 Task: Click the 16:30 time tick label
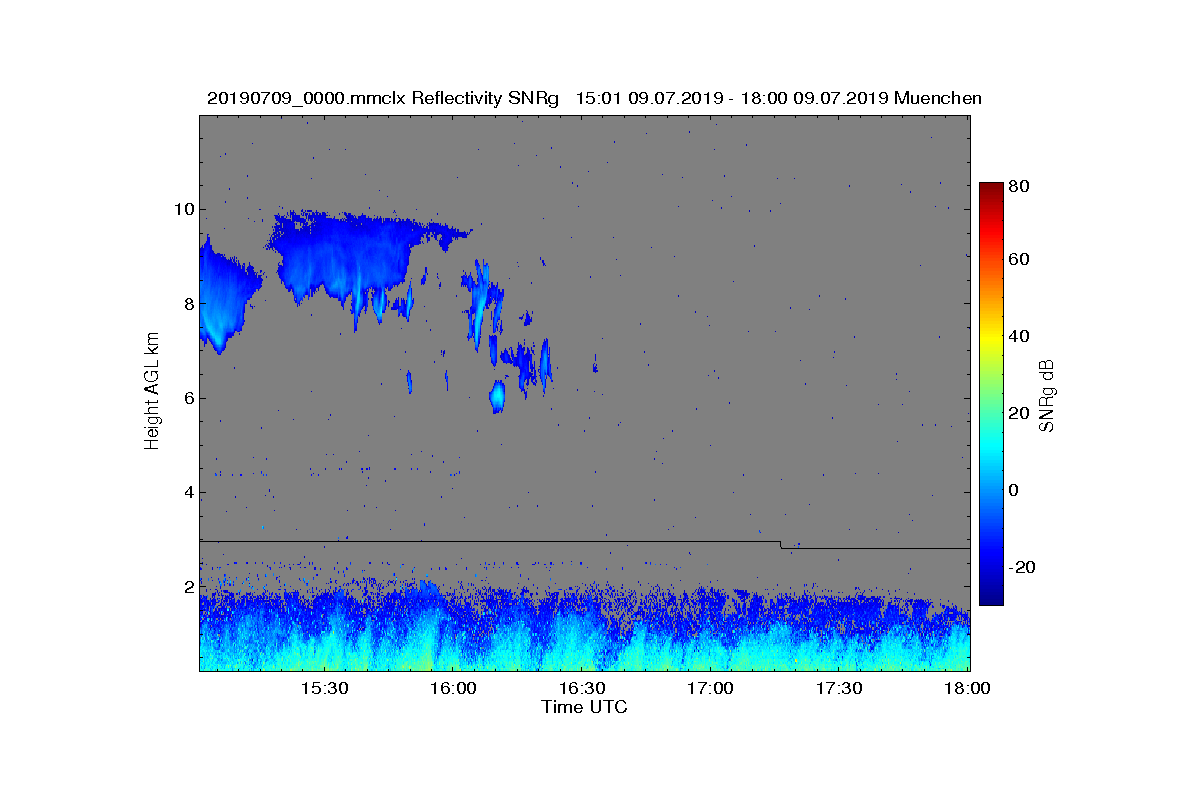[x=582, y=689]
